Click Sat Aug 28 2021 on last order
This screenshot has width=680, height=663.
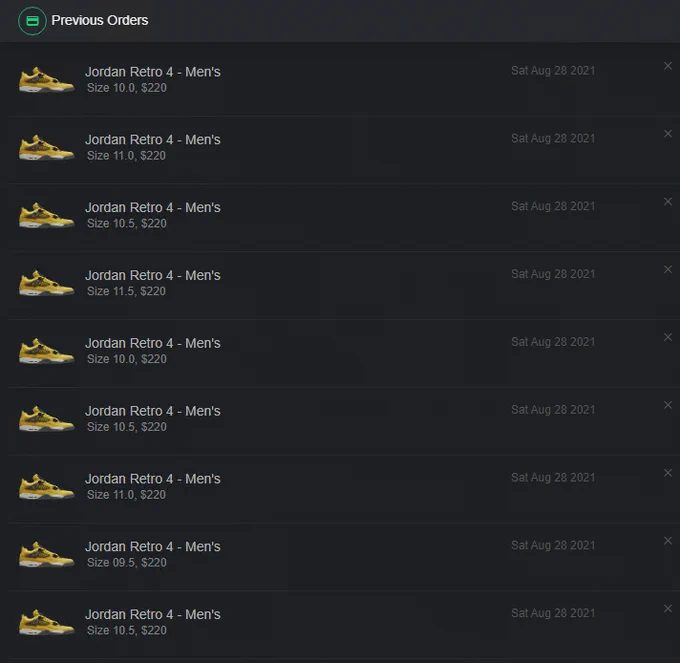[x=553, y=613]
